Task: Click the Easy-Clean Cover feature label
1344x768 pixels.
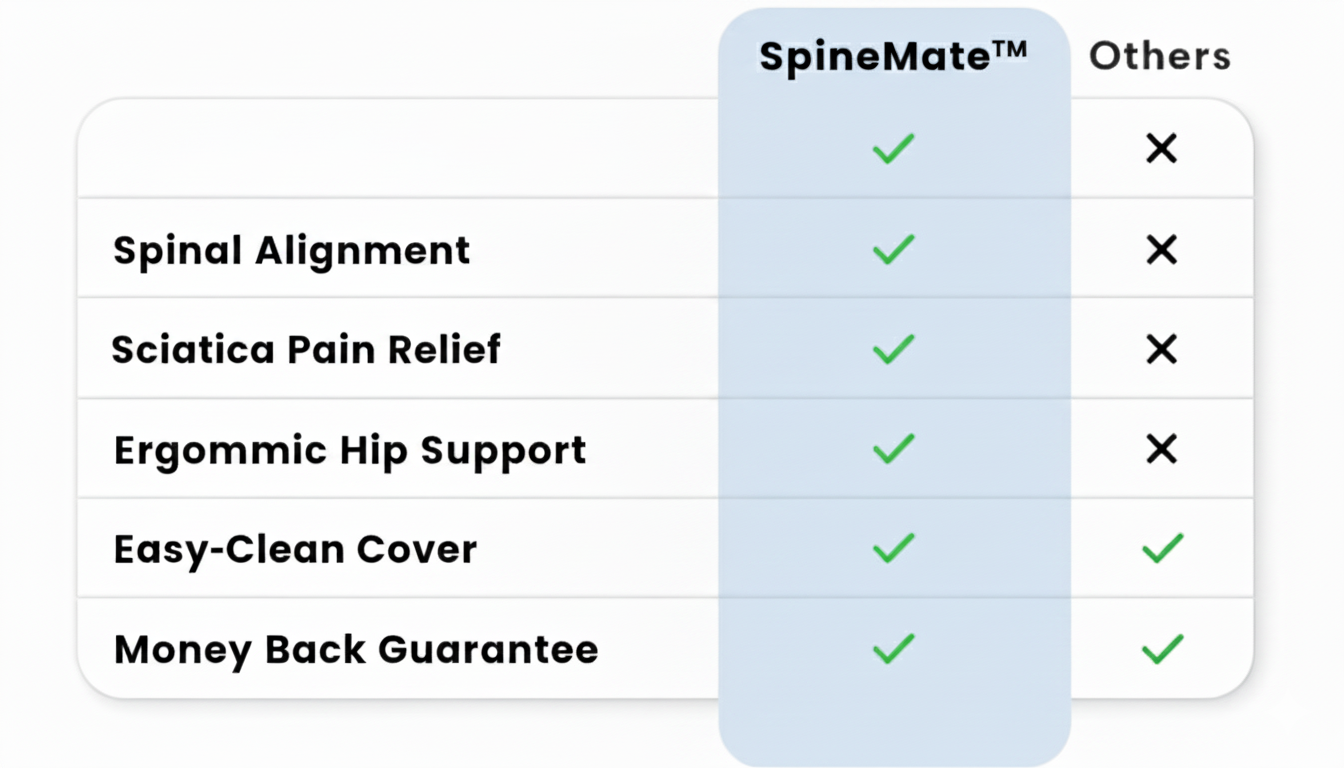Action: click(x=295, y=549)
